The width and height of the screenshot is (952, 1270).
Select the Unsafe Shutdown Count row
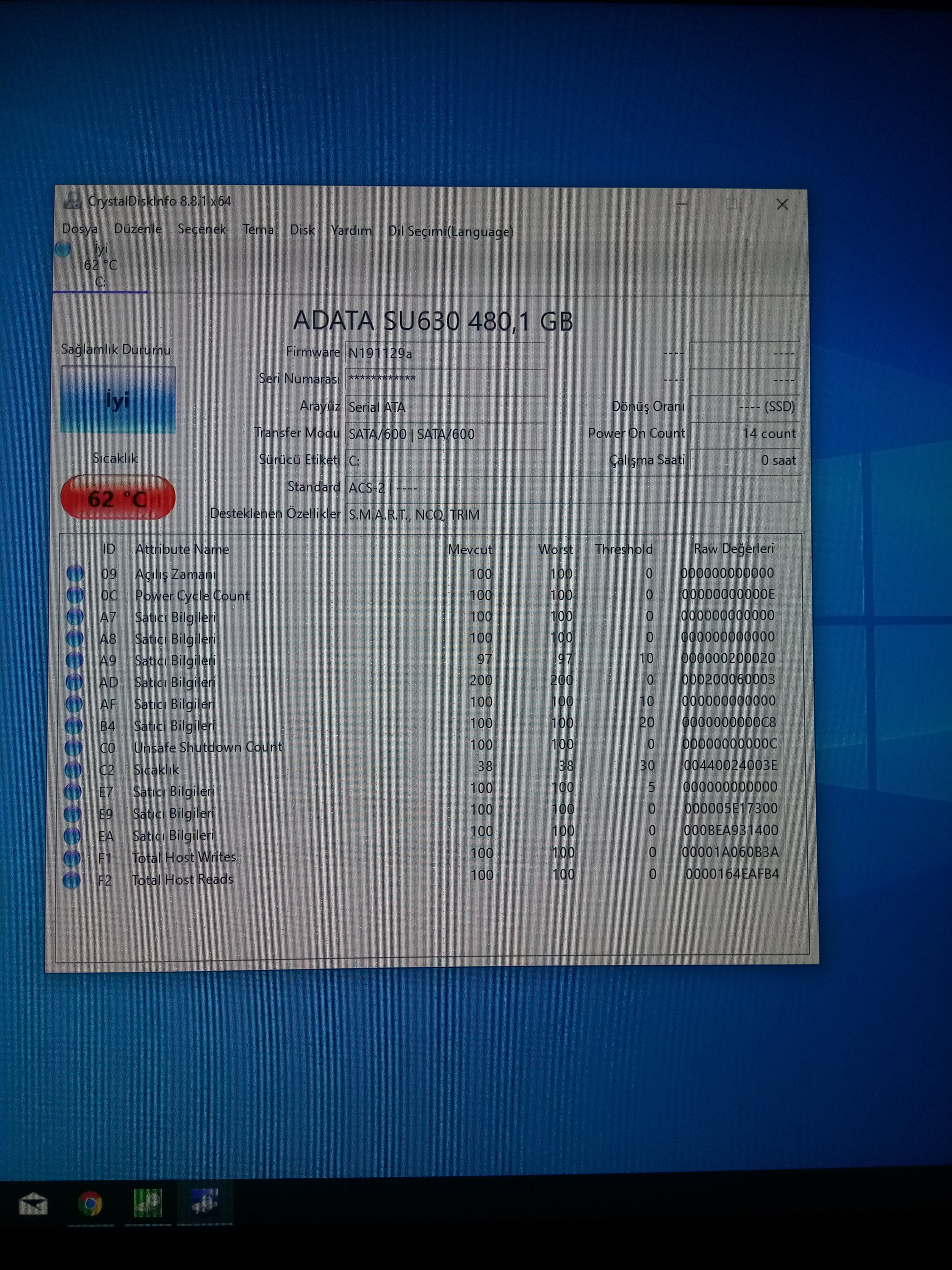[x=208, y=747]
